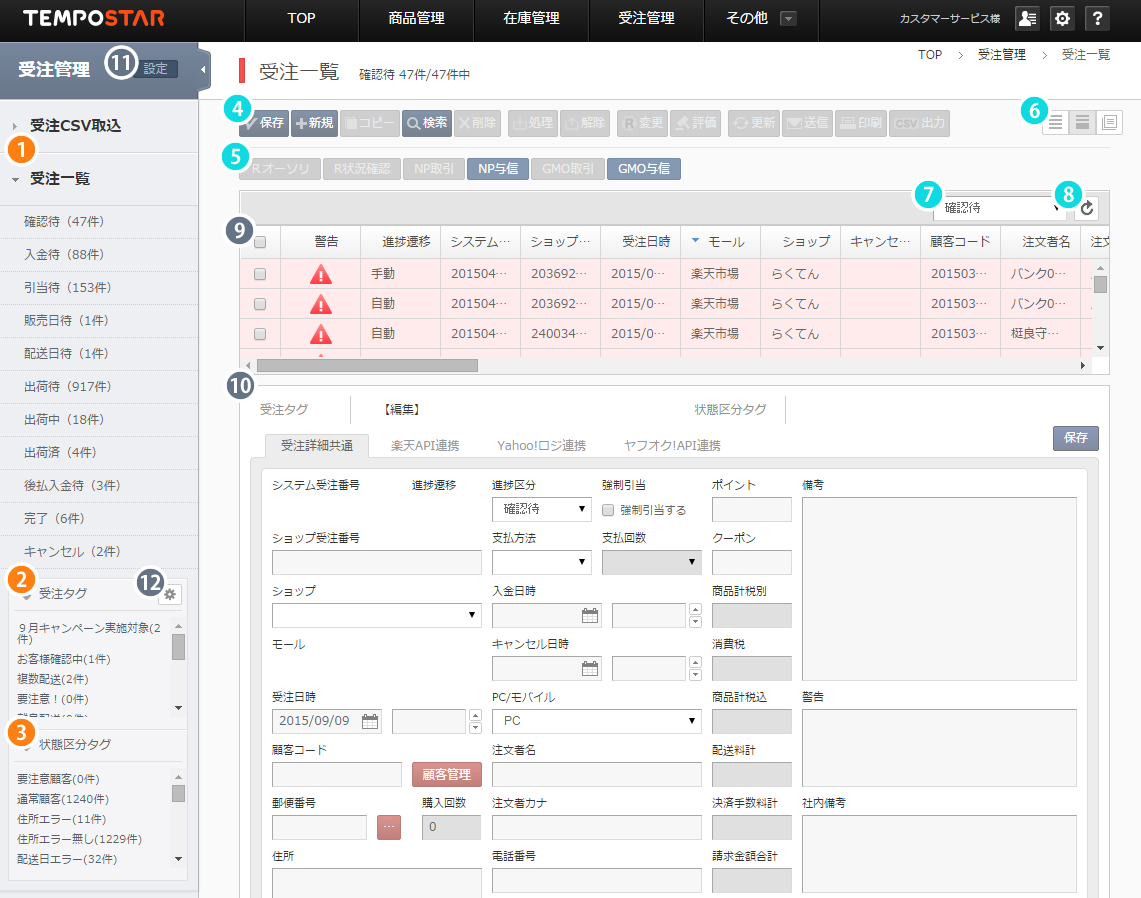Enable the 強制引当する checkbox
The width and height of the screenshot is (1141, 898).
pyautogui.click(x=608, y=510)
